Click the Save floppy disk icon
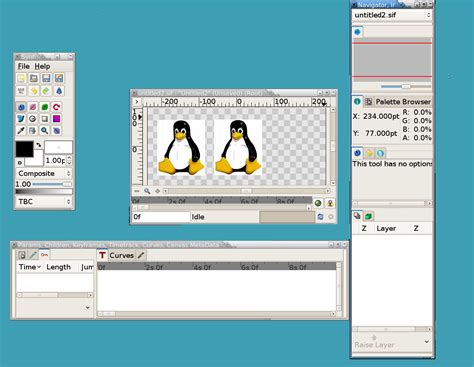 46,78
